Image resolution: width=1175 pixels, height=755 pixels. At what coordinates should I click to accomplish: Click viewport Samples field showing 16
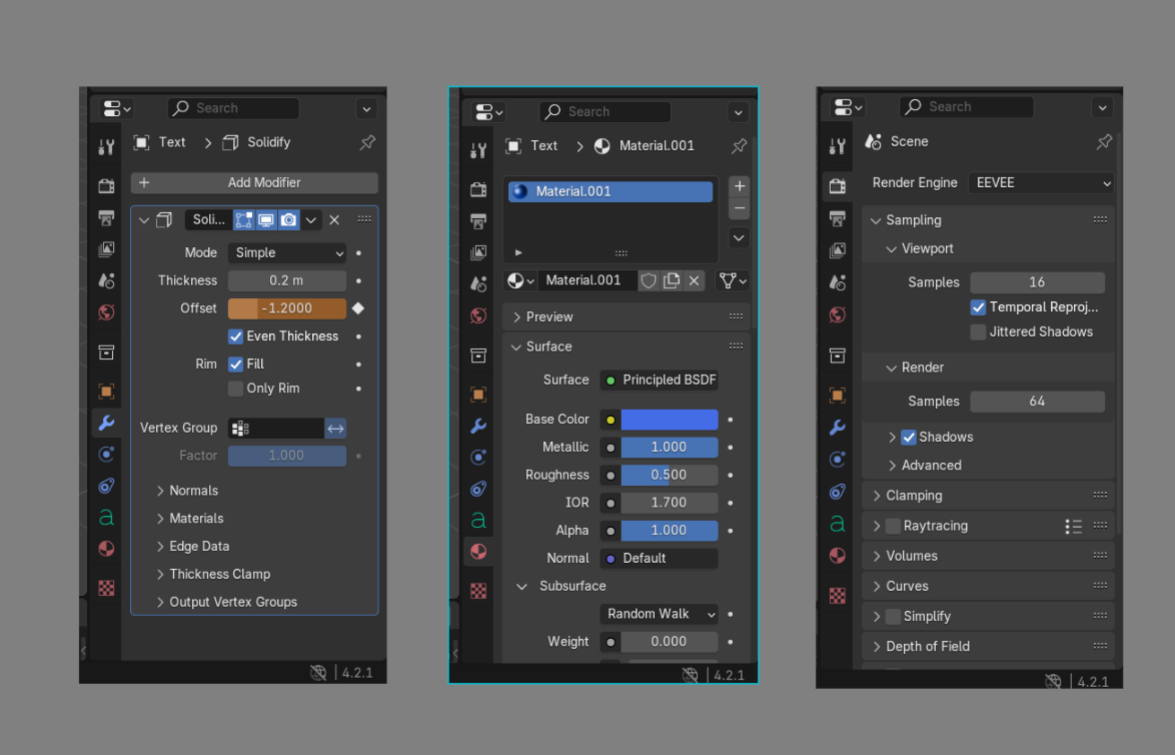pyautogui.click(x=1037, y=282)
